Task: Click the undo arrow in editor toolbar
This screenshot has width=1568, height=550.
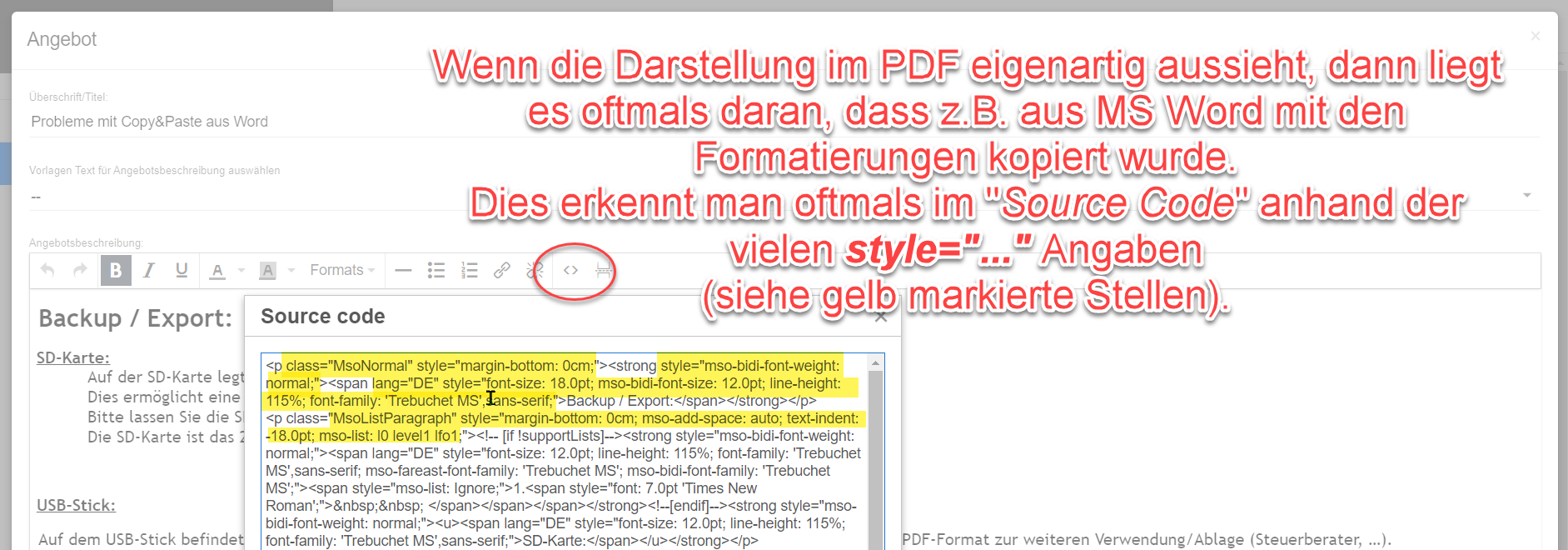Action: (47, 270)
